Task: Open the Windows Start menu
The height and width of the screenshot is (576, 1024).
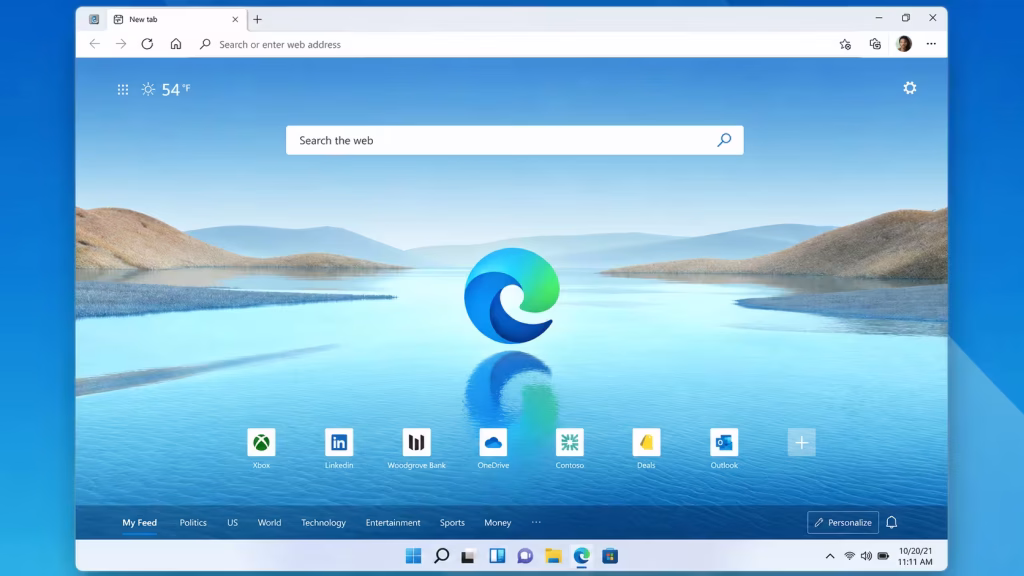Action: point(413,556)
